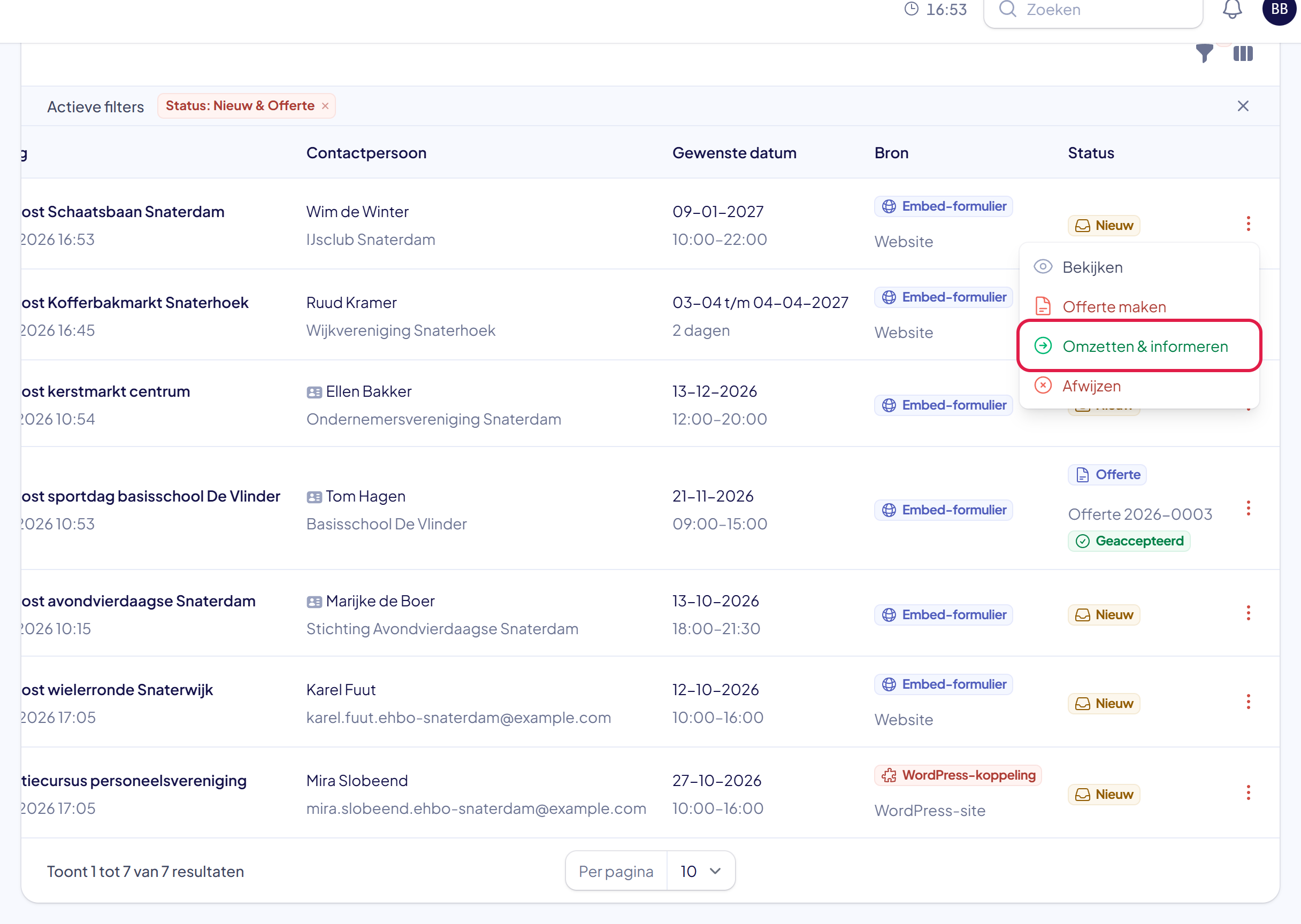Choose Offerte maken from the menu
Image resolution: width=1301 pixels, height=924 pixels.
pos(1139,307)
